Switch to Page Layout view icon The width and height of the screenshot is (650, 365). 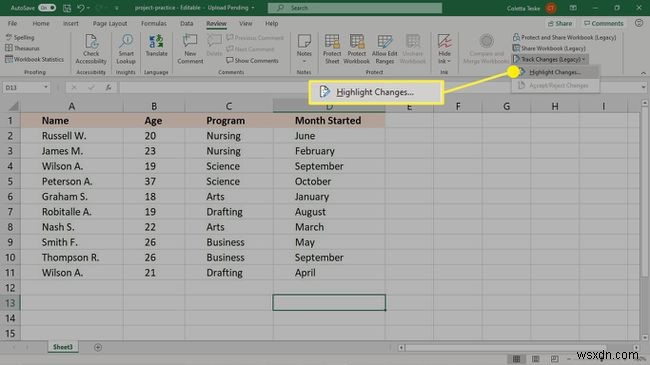coord(536,359)
